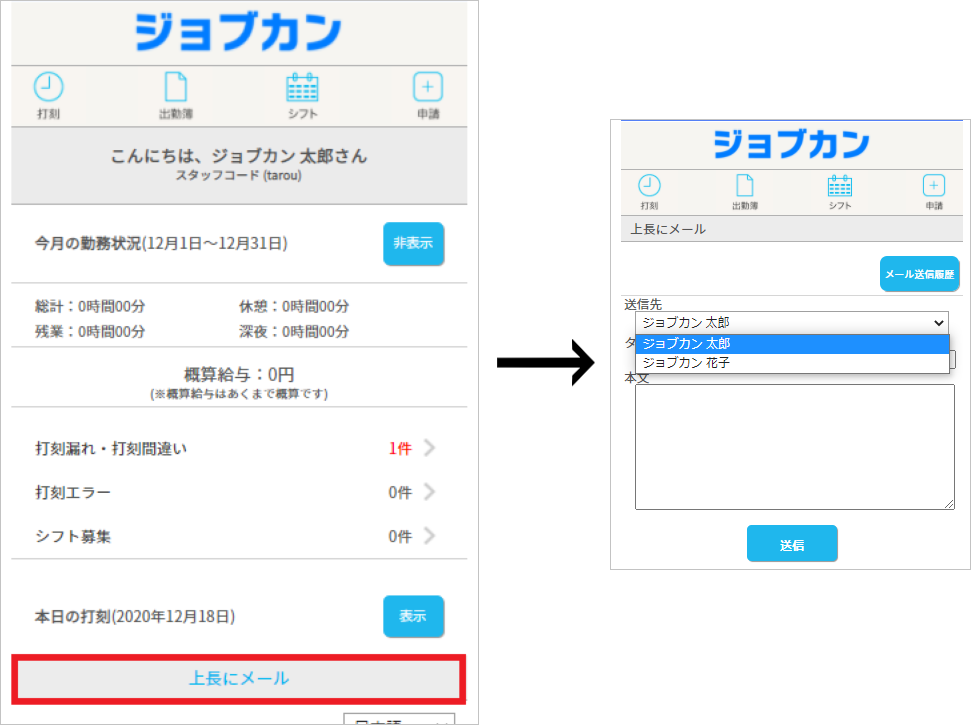
Task: Collapse the 送信先 recipient dropdown
Action: tap(792, 323)
